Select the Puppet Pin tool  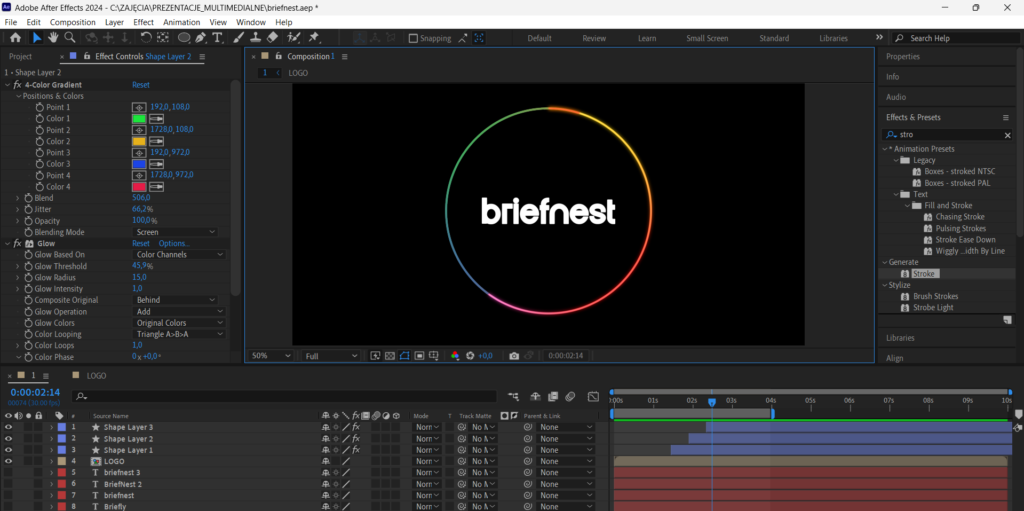pyautogui.click(x=313, y=38)
